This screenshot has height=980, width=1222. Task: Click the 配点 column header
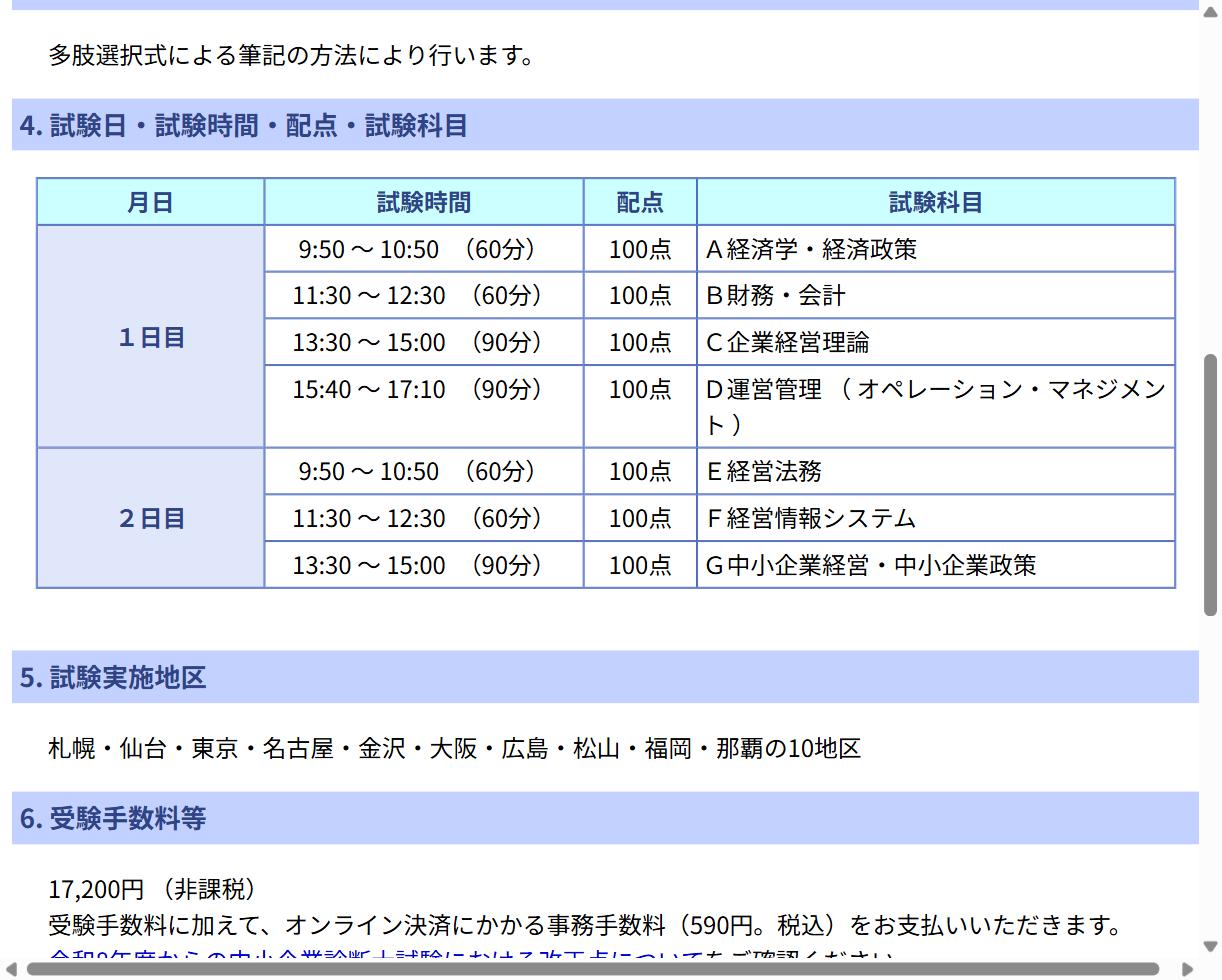click(640, 202)
